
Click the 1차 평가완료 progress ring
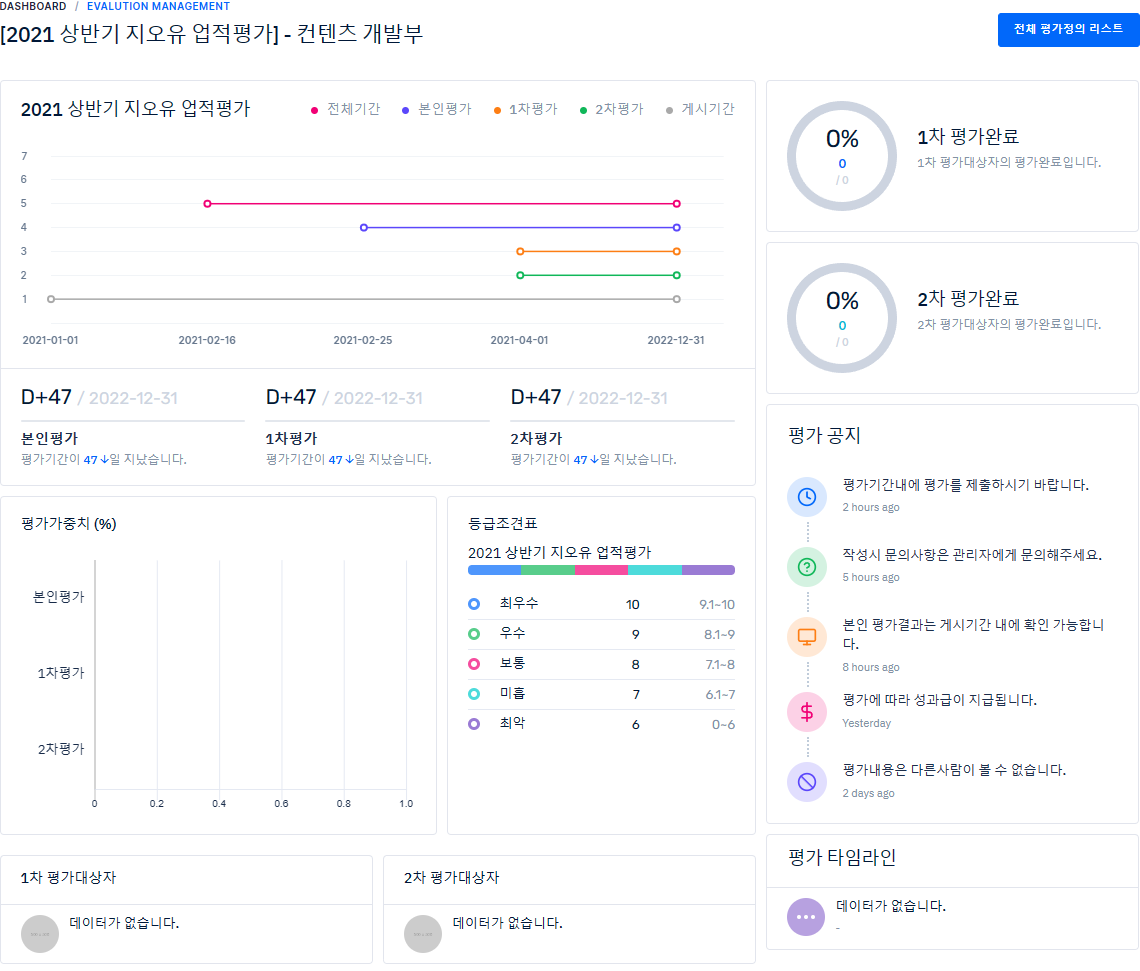click(x=842, y=157)
